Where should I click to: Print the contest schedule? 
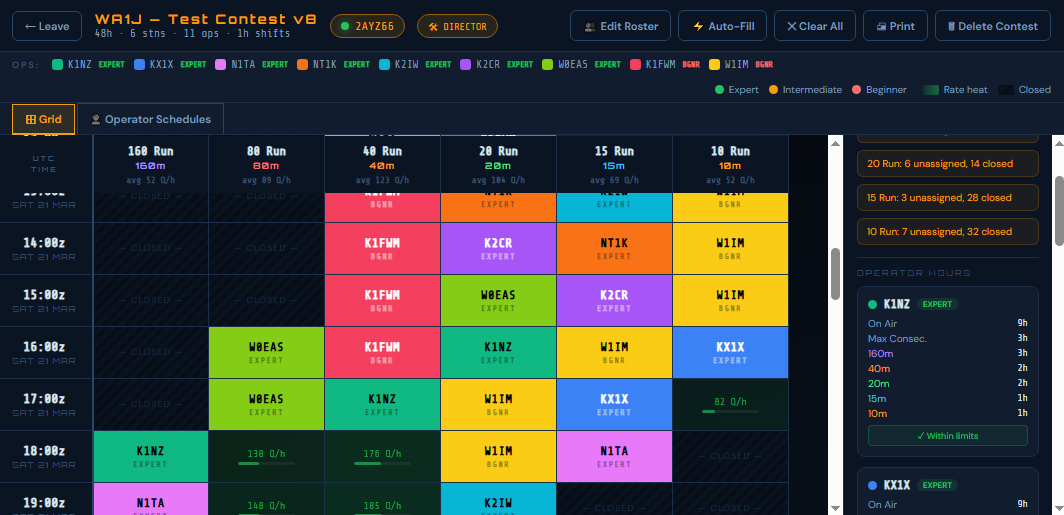click(895, 26)
